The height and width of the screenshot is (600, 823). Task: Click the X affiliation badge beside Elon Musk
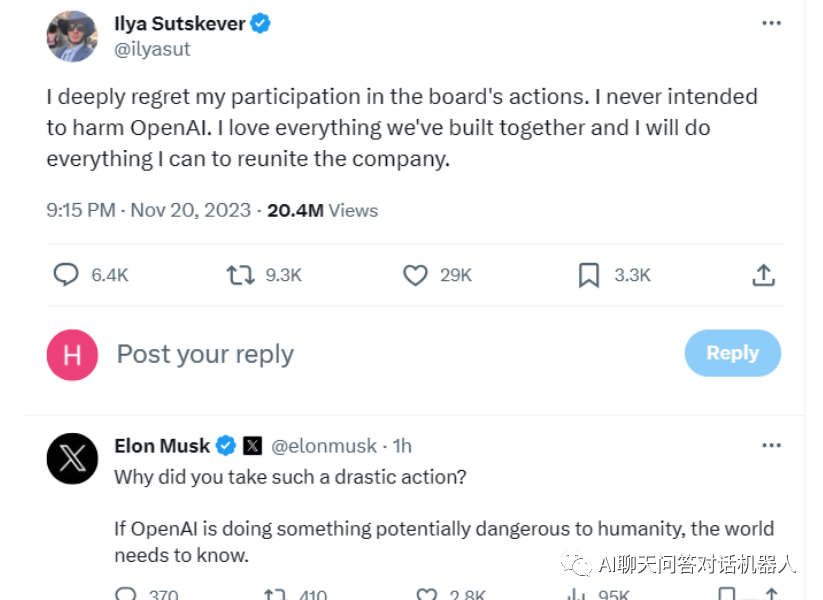pyautogui.click(x=252, y=445)
